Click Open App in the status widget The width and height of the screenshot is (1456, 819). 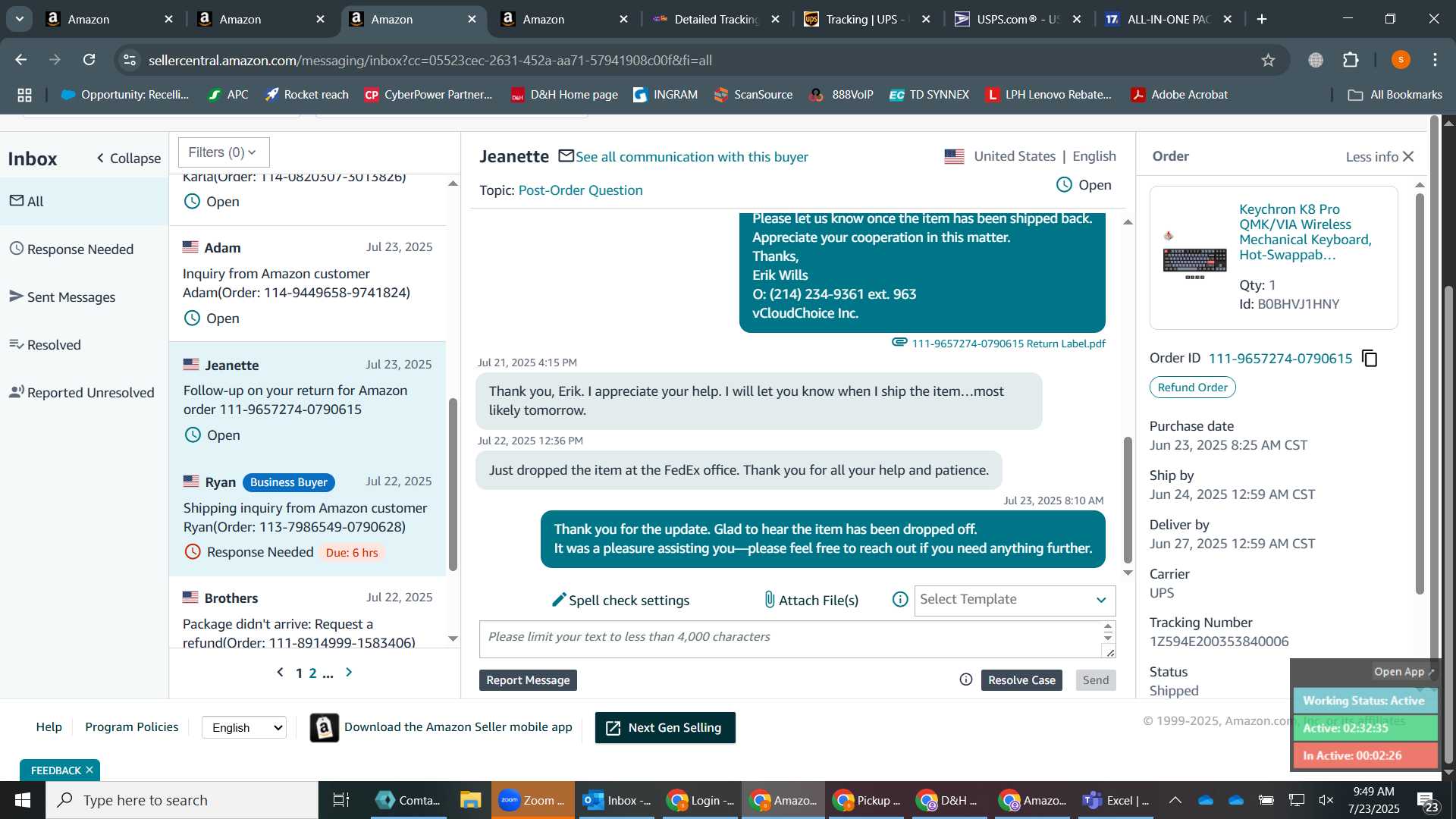[1404, 672]
